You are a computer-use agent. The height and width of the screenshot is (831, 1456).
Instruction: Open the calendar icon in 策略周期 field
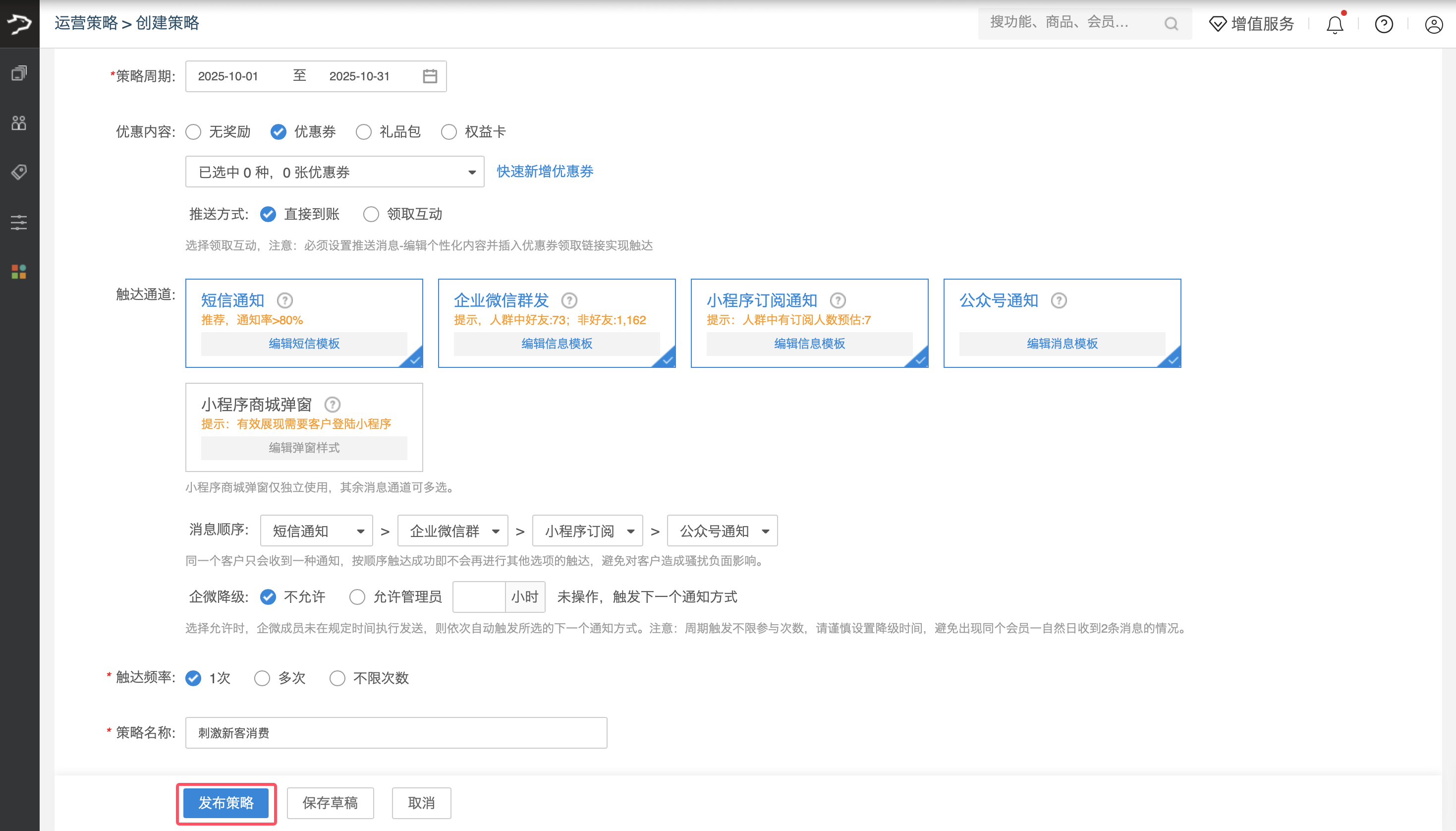[430, 76]
